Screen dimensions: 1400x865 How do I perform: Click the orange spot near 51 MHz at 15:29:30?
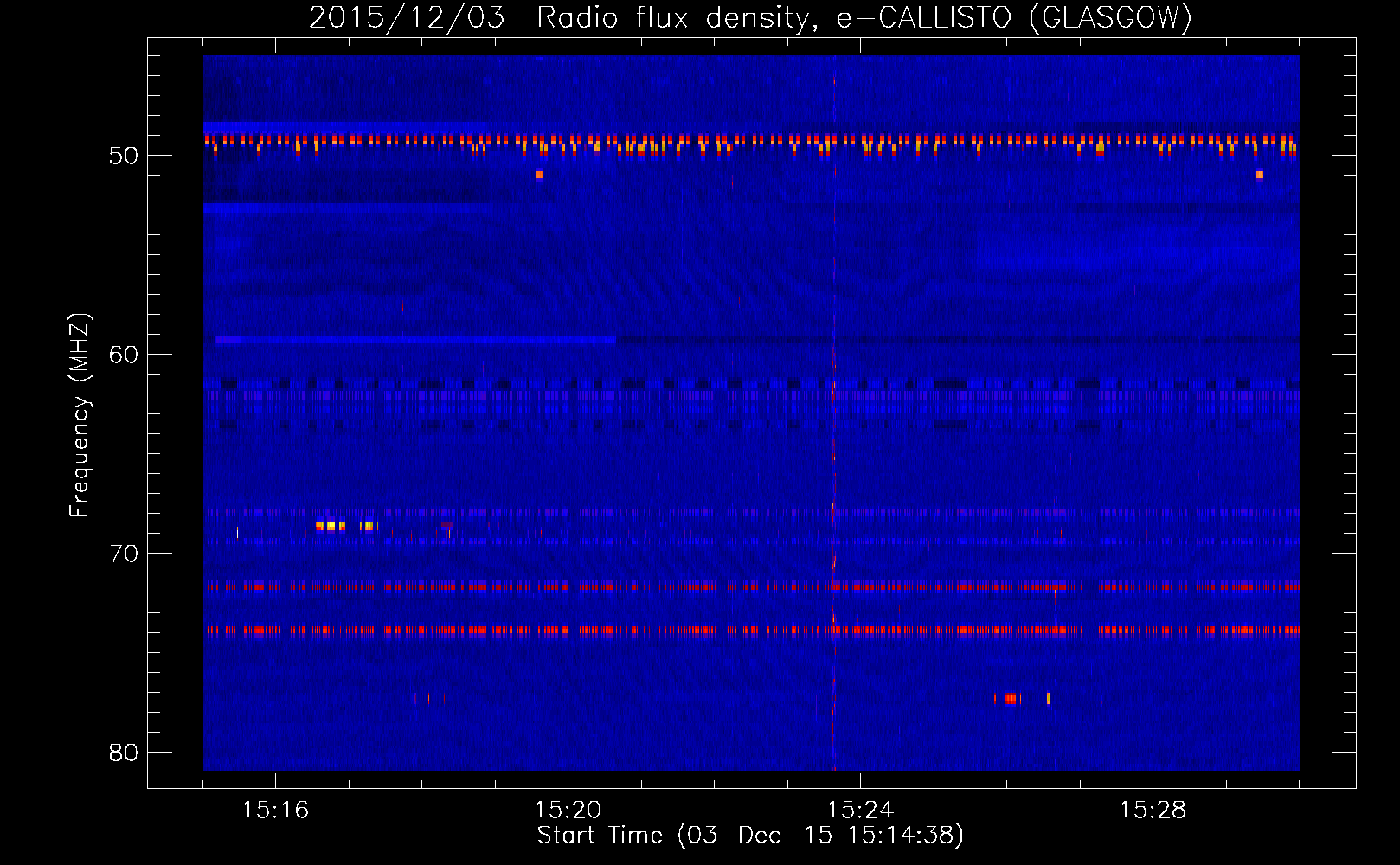(1259, 175)
